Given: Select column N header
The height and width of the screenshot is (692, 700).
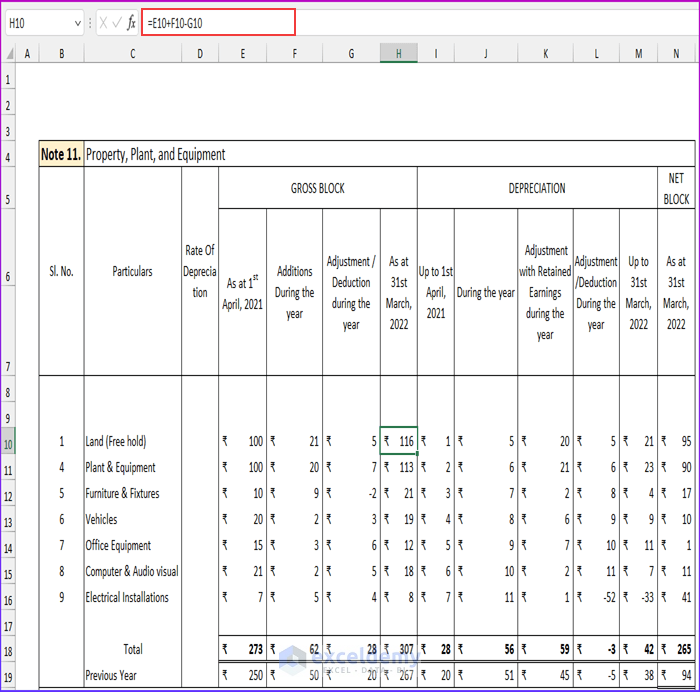Looking at the screenshot, I should [675, 53].
